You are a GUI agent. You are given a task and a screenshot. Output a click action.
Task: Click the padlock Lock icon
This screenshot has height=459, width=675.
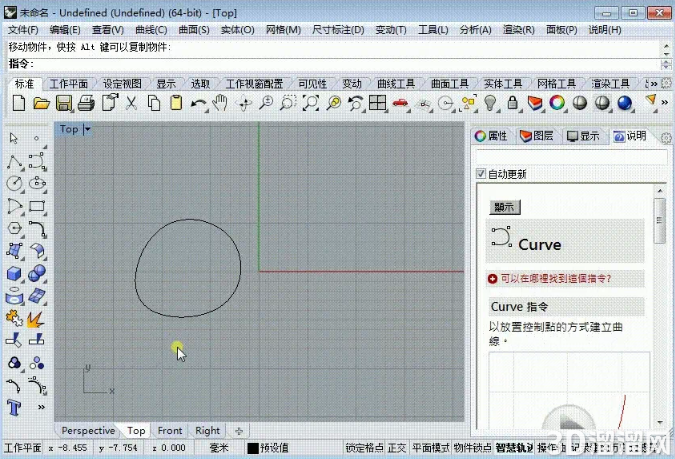tap(512, 103)
